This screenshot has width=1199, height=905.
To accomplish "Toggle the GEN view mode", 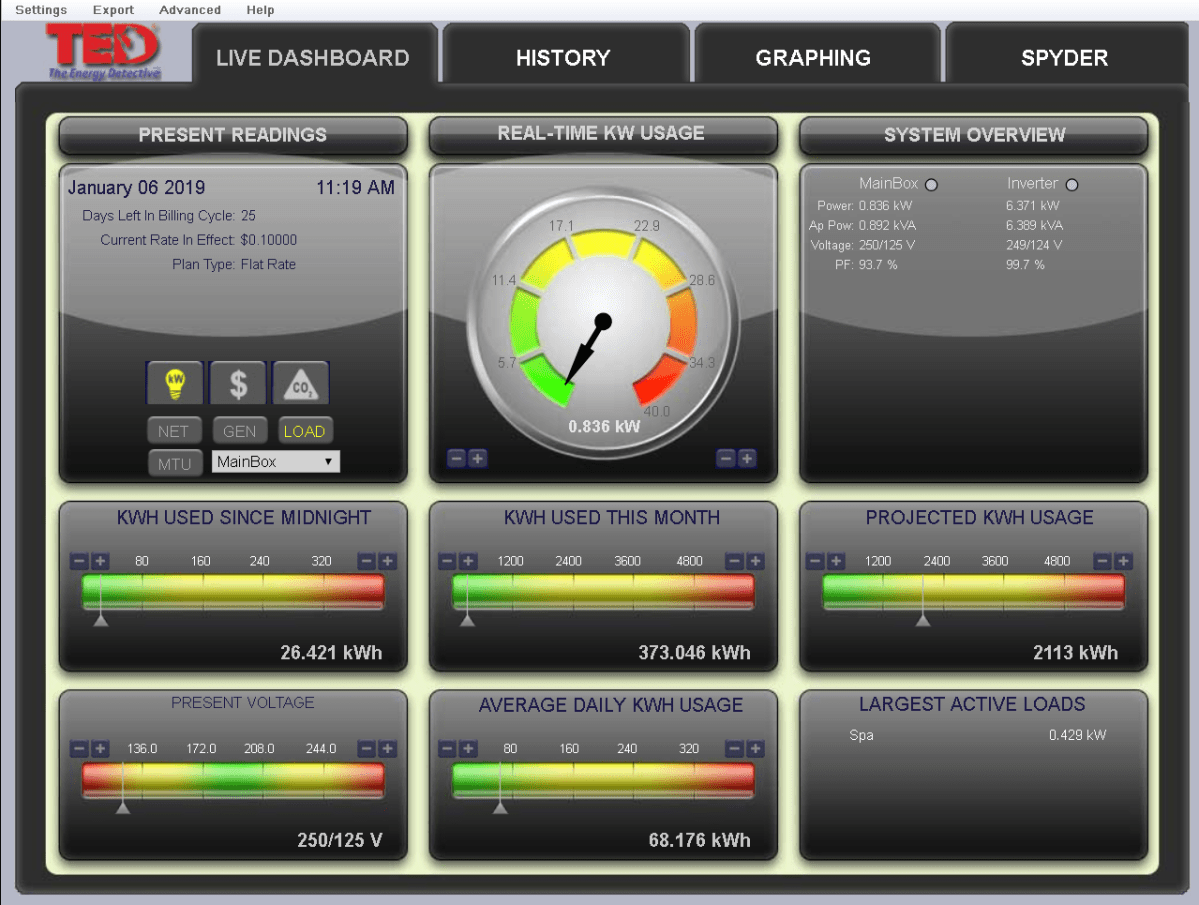I will 239,432.
